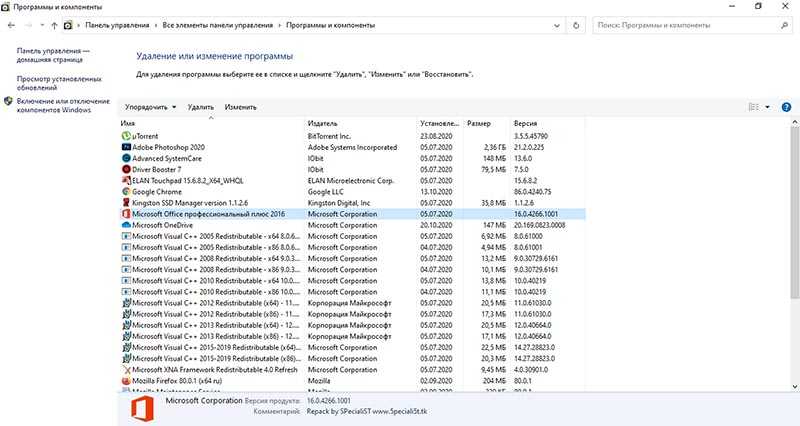Click scrollbar down arrow
800x426 pixels.
(795, 387)
